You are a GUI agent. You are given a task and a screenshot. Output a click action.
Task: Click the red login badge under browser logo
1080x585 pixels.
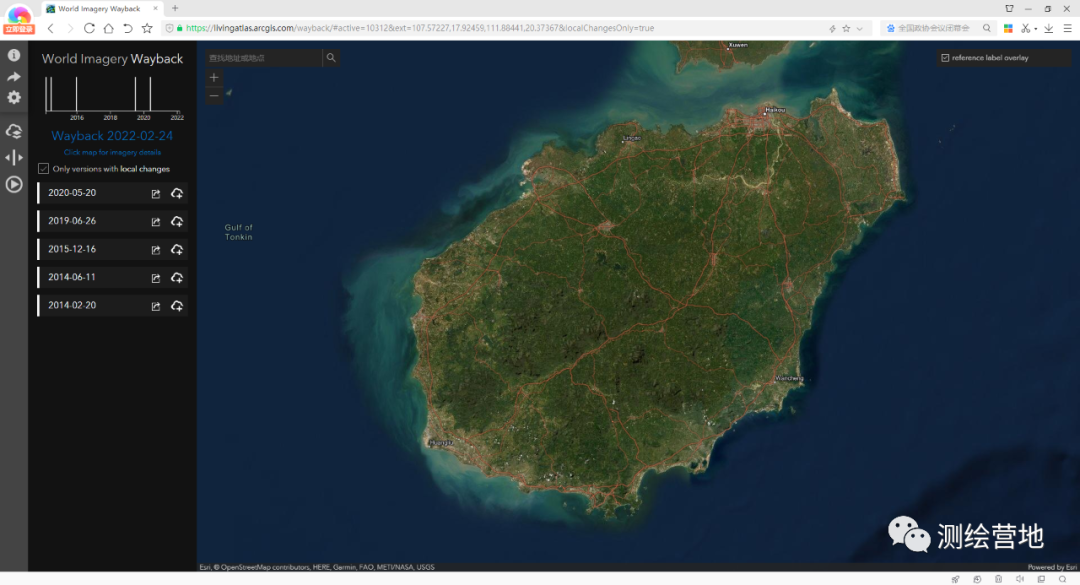point(19,29)
